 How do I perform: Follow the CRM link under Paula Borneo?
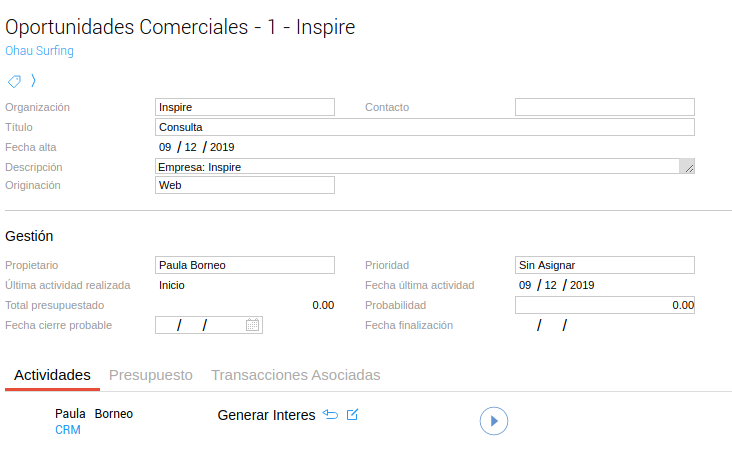tap(68, 430)
